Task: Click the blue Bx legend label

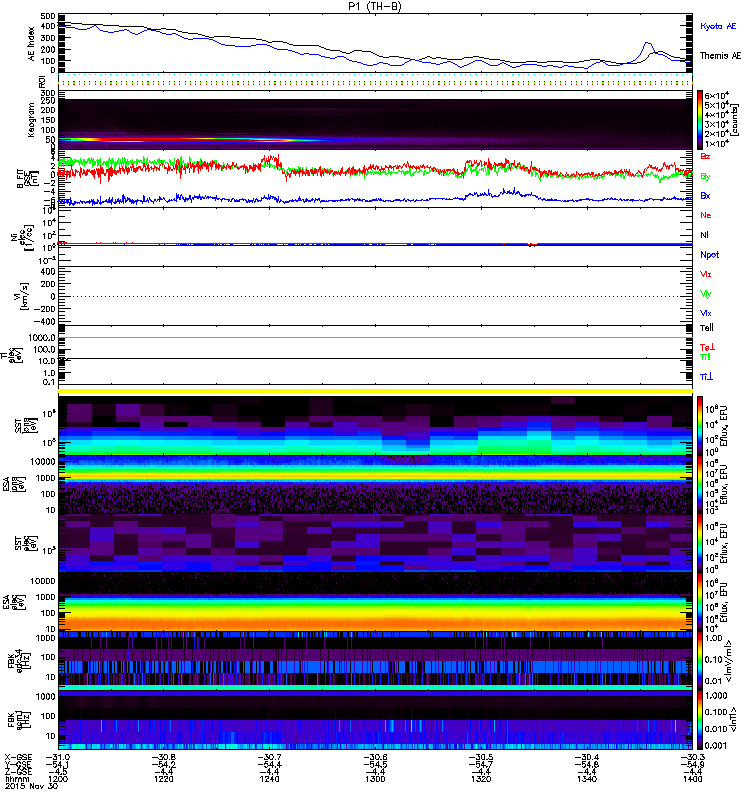Action: coord(706,196)
